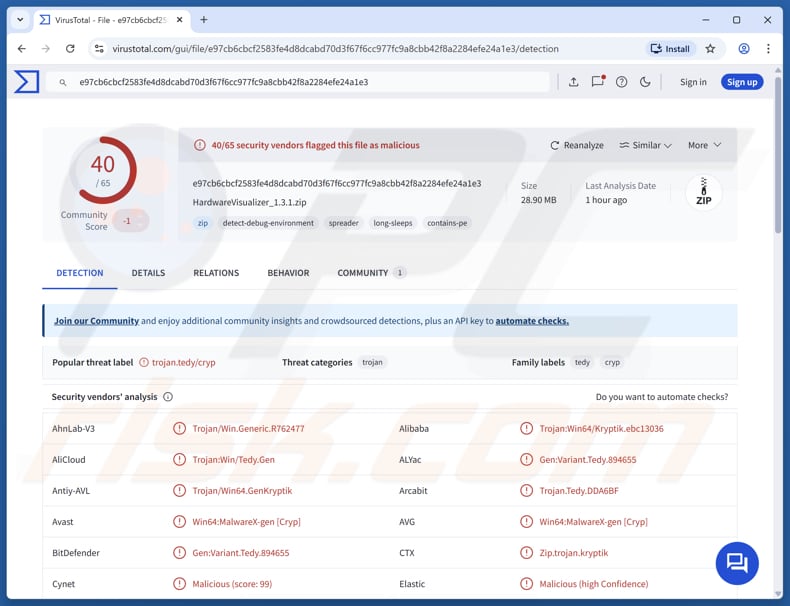Reload the page in browser
The width and height of the screenshot is (790, 606).
click(x=70, y=48)
